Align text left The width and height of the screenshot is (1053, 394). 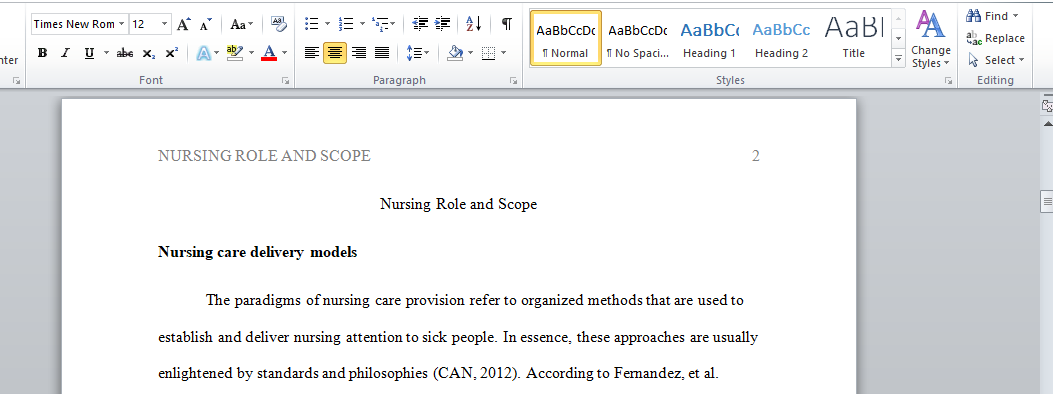pos(312,53)
